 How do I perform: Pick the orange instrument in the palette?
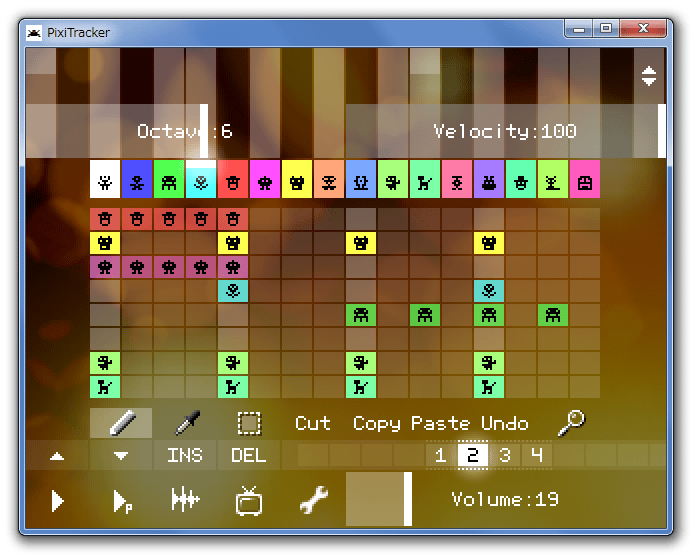click(x=329, y=179)
